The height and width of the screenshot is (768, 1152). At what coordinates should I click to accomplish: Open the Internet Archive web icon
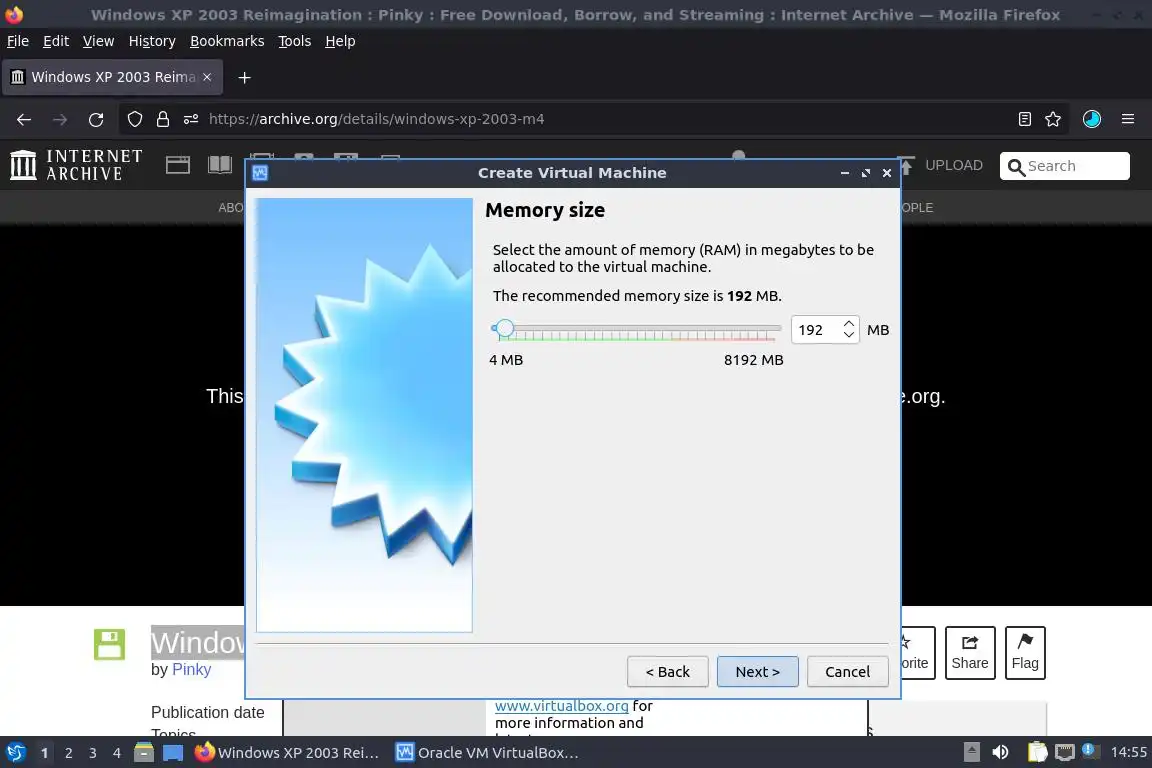(178, 165)
